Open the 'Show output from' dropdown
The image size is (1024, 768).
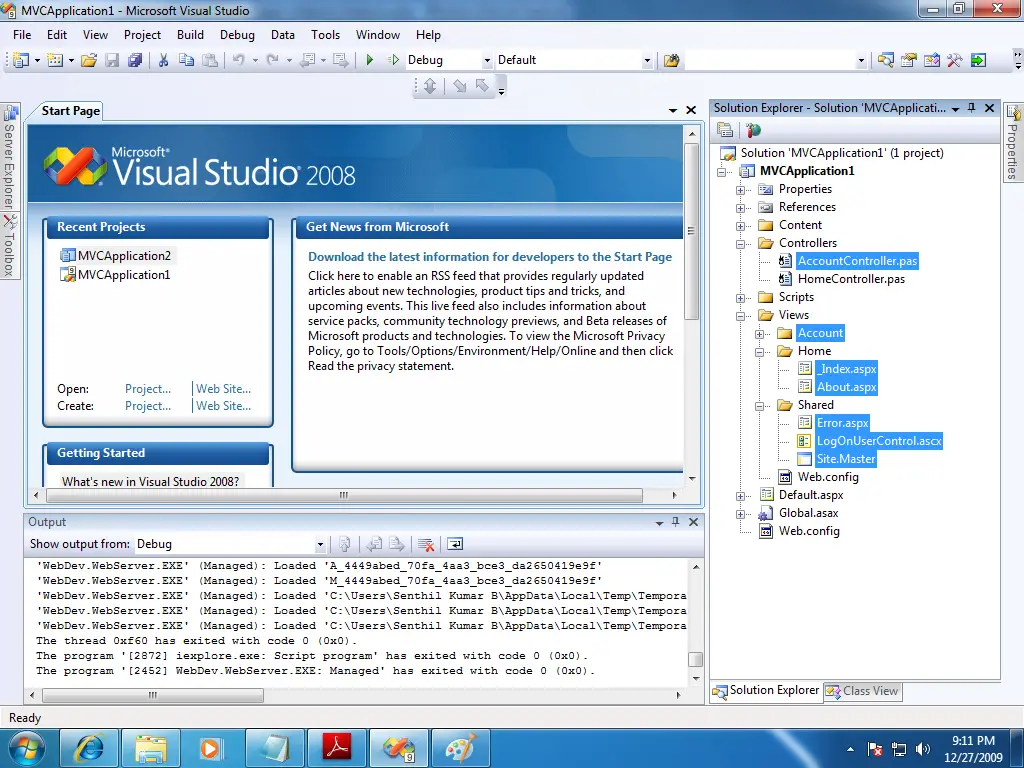pyautogui.click(x=320, y=544)
